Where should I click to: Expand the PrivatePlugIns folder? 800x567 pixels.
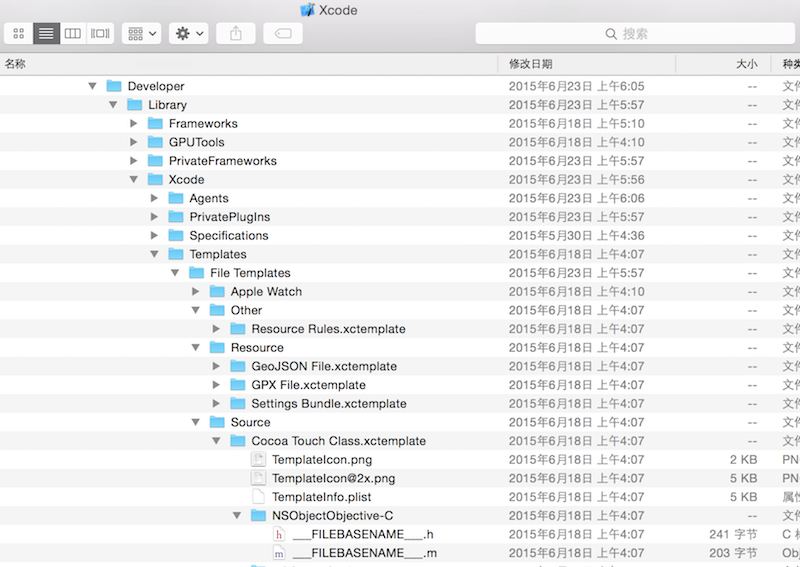click(154, 217)
